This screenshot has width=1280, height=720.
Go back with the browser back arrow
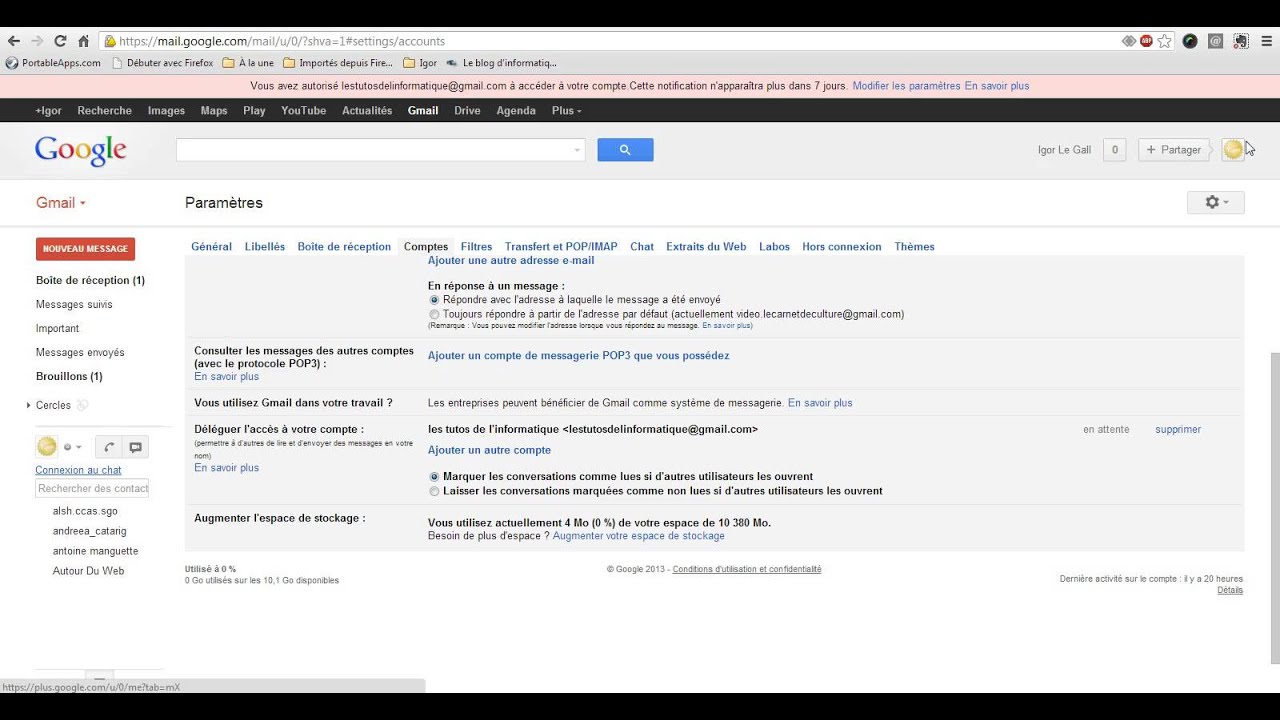pos(13,41)
